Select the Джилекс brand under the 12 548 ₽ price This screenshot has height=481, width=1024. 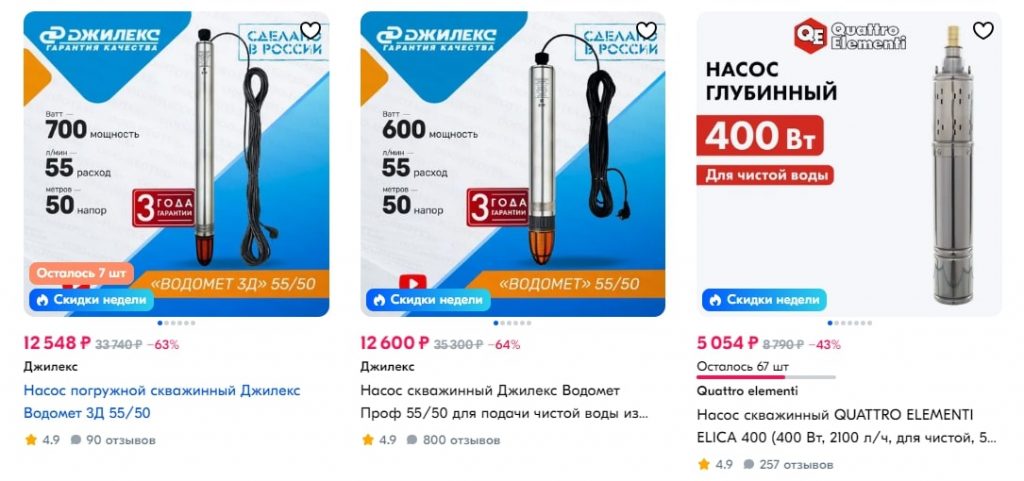click(x=50, y=367)
